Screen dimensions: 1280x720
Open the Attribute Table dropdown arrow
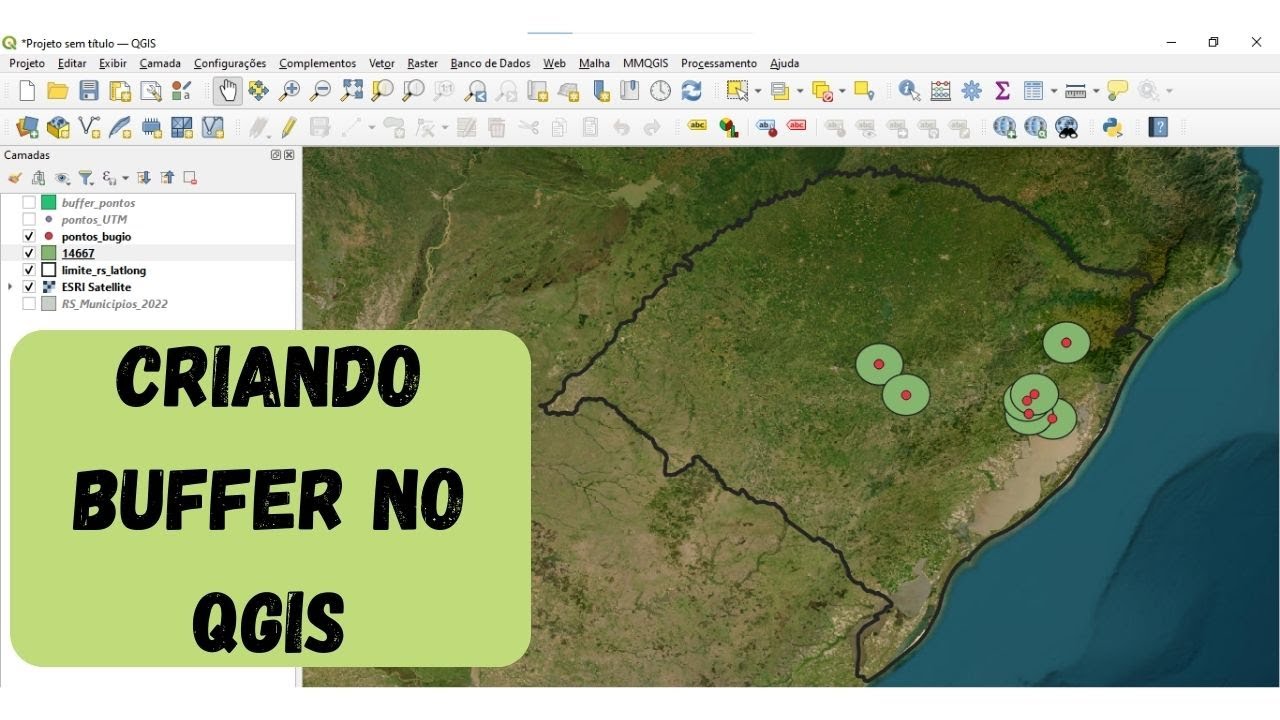click(x=1053, y=91)
